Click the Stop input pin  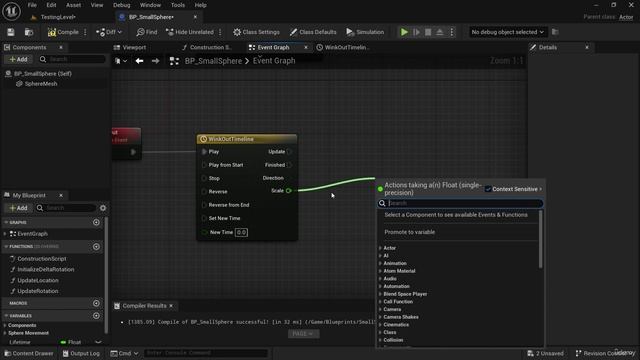(204, 178)
